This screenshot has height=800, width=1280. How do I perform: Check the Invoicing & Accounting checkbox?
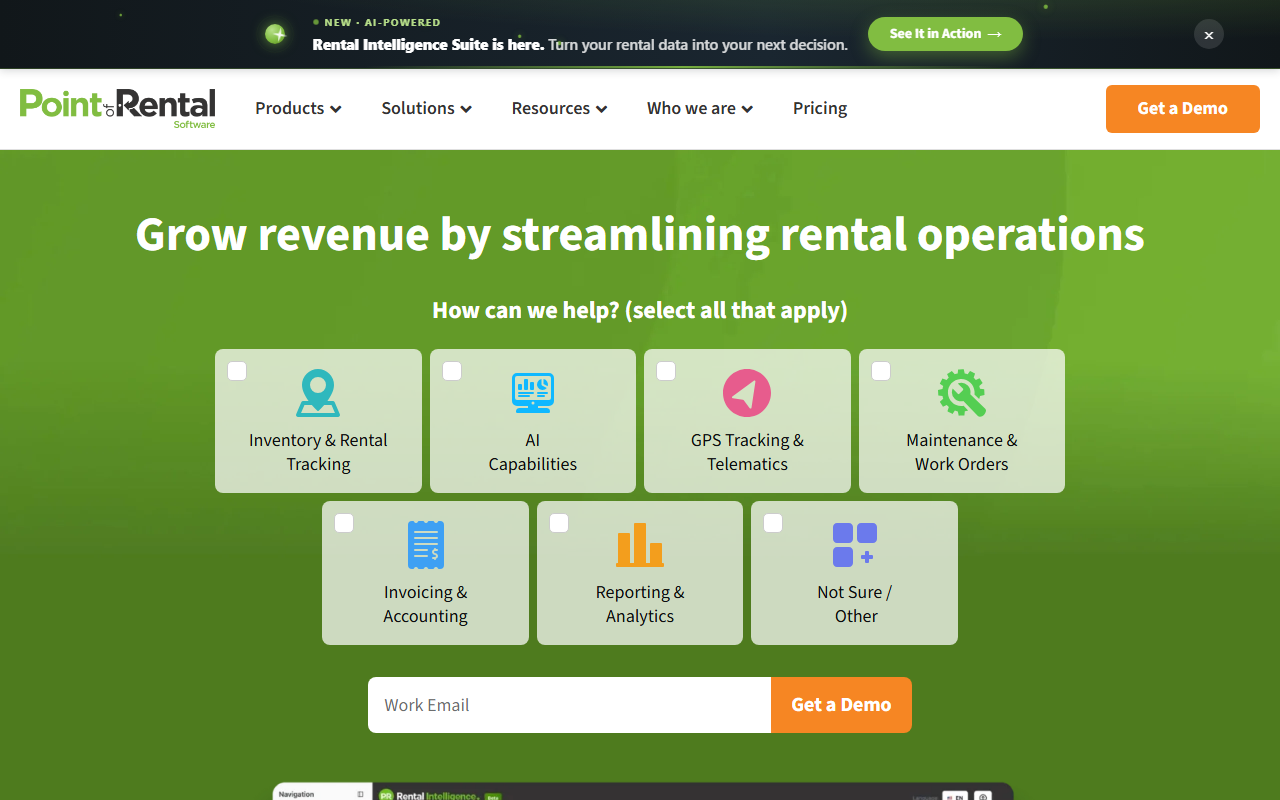point(344,523)
